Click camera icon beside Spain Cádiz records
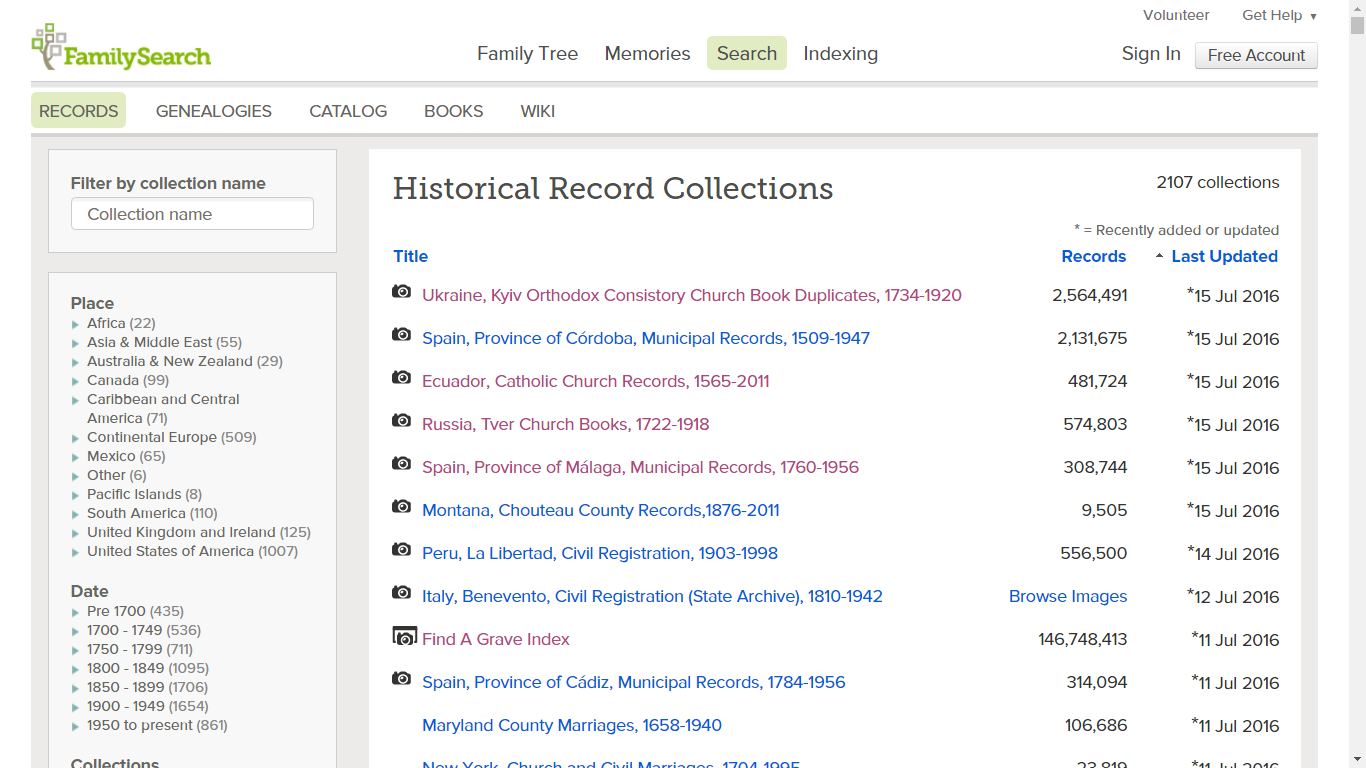 pos(402,679)
